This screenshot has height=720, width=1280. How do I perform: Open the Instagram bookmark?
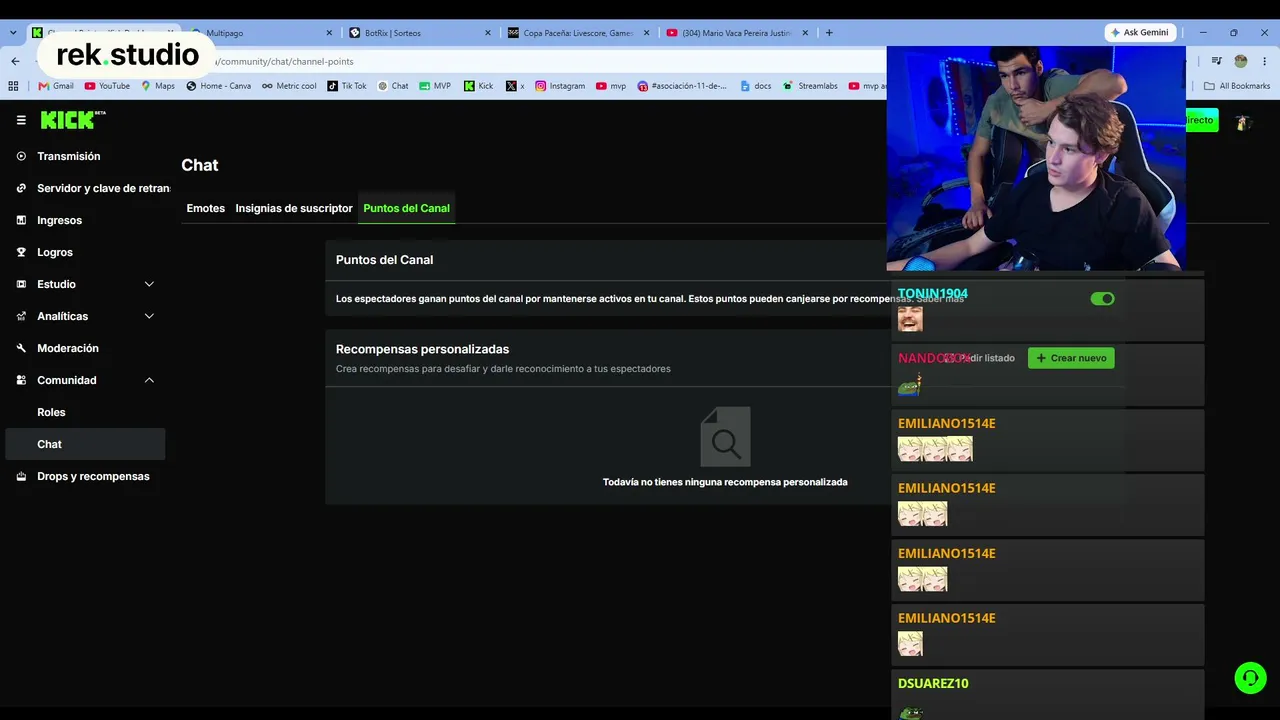click(560, 86)
